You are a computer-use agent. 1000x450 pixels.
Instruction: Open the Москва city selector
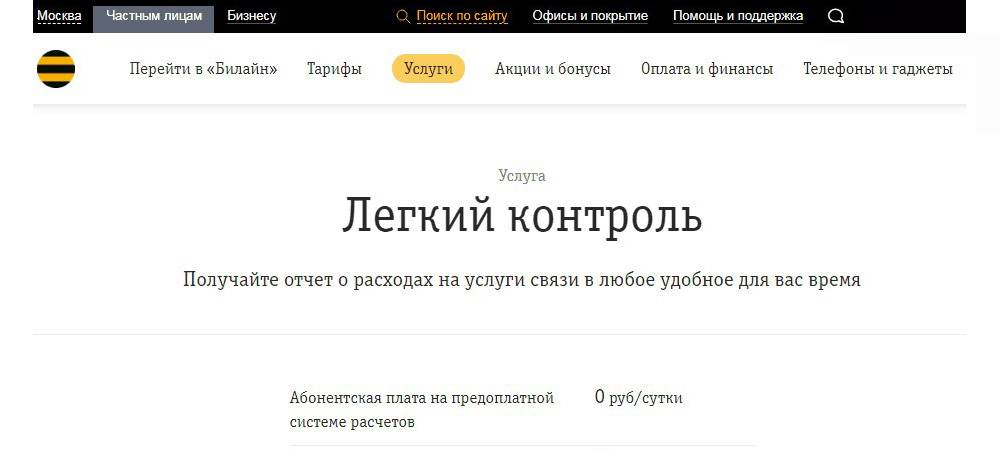tap(59, 16)
